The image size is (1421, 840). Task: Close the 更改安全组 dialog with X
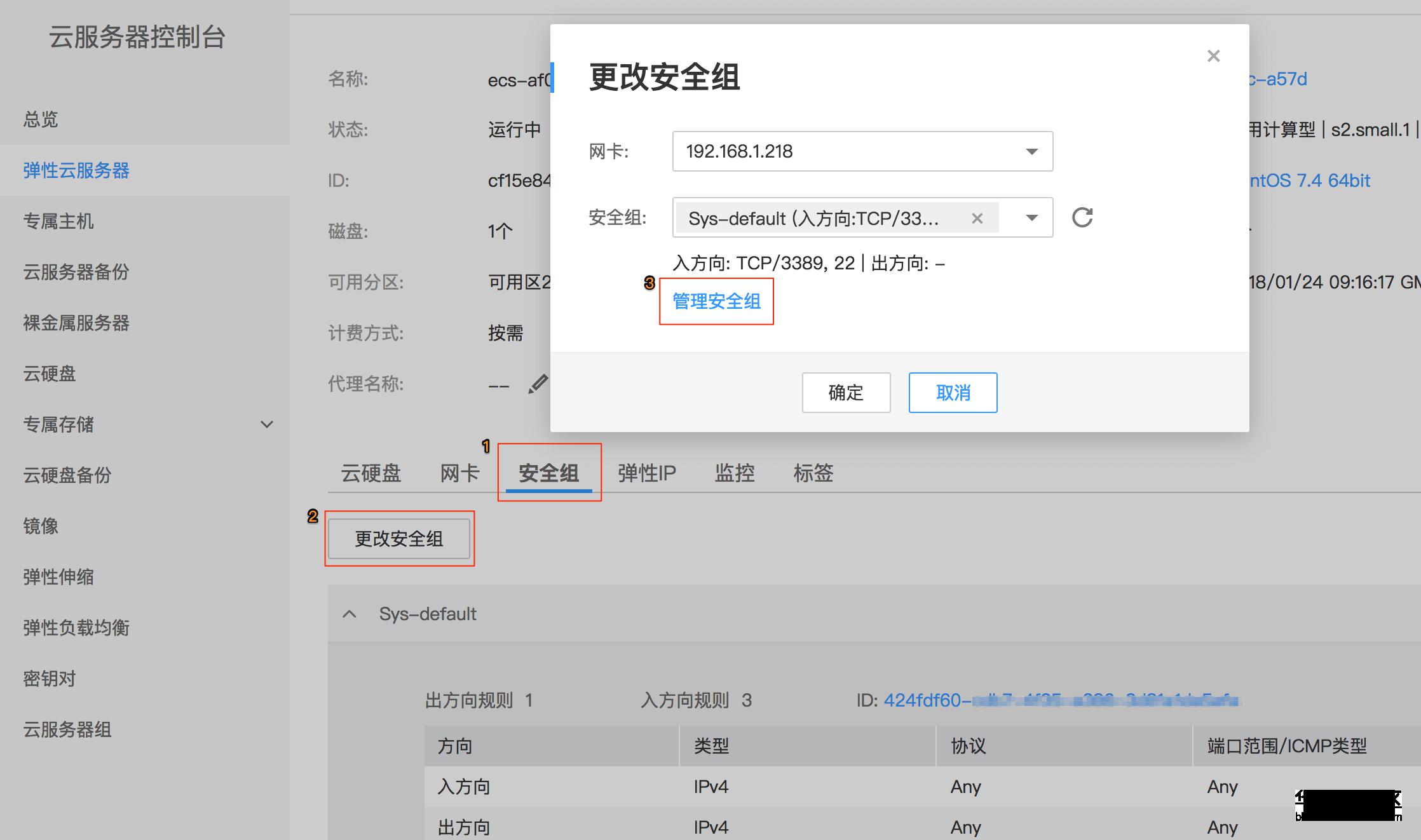[x=1213, y=56]
